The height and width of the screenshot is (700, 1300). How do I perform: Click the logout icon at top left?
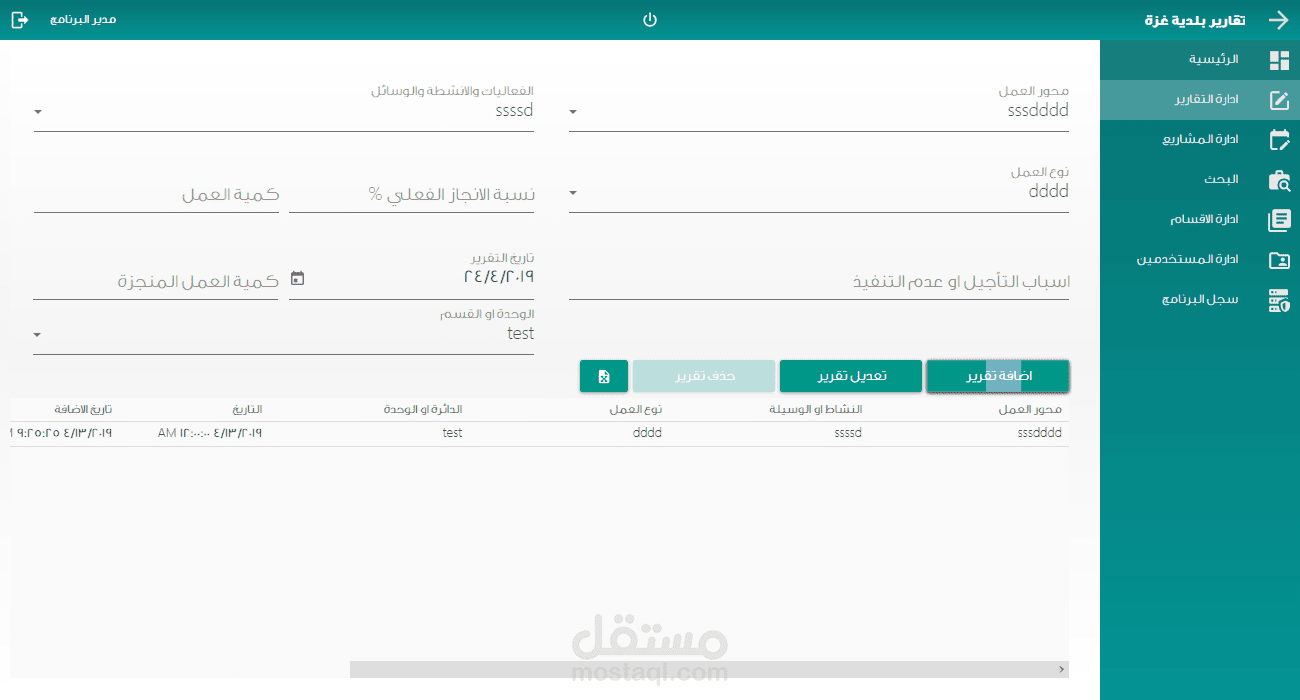[20, 20]
